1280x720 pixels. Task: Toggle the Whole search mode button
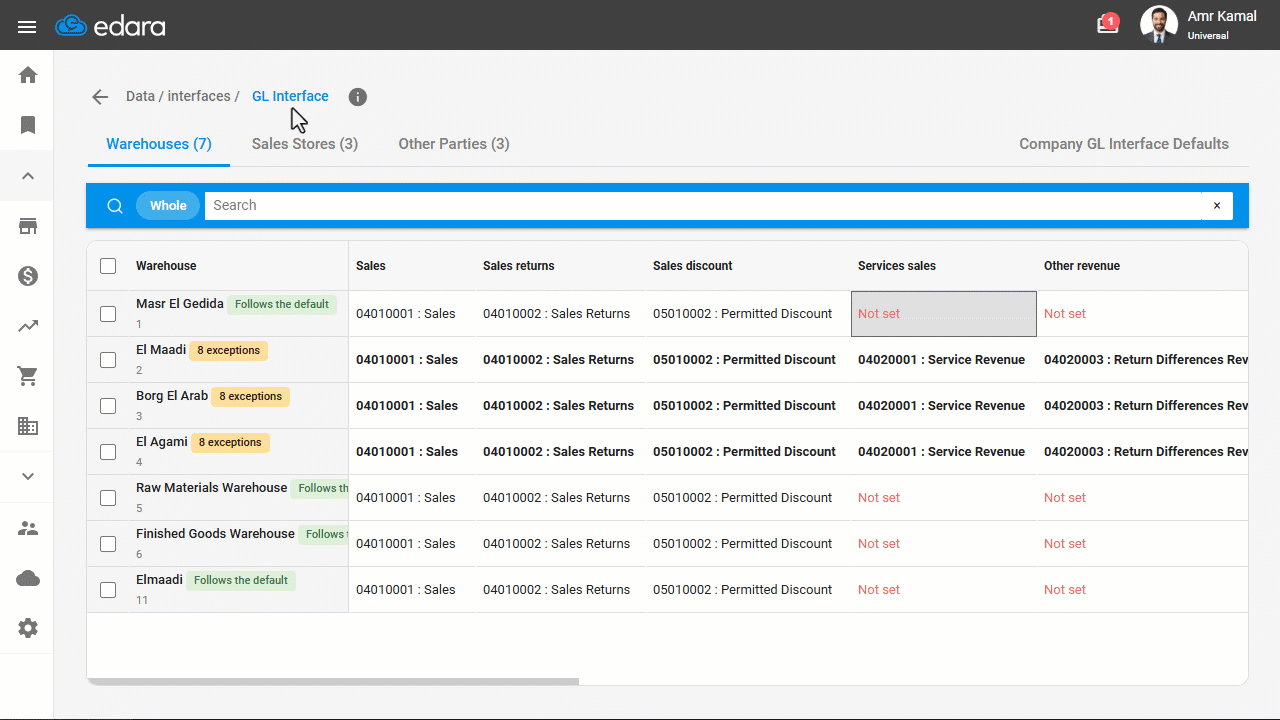tap(168, 206)
